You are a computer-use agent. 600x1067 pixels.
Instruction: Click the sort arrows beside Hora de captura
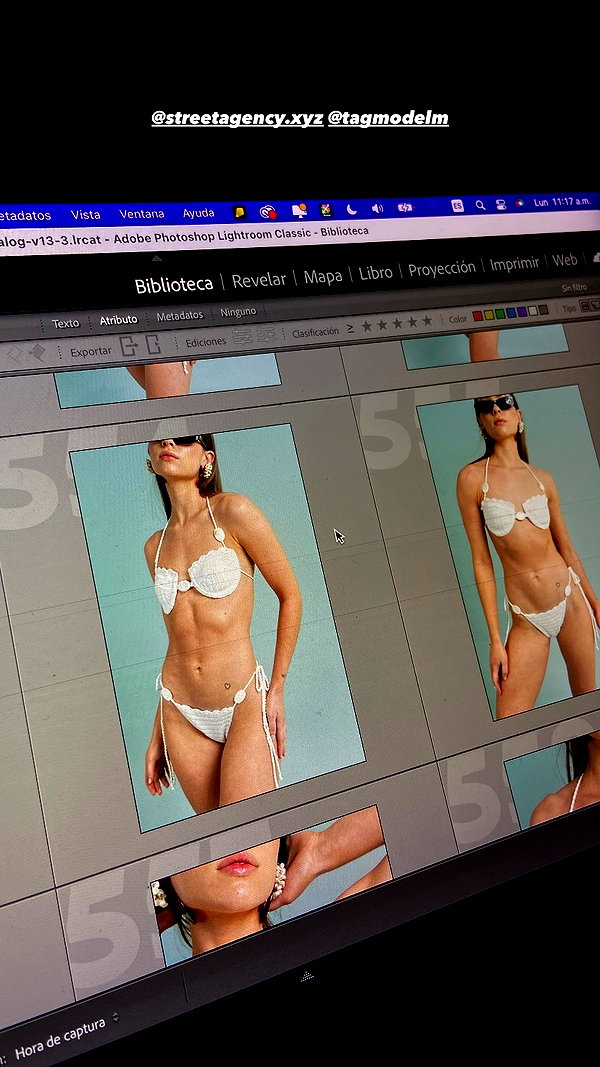[x=115, y=1017]
